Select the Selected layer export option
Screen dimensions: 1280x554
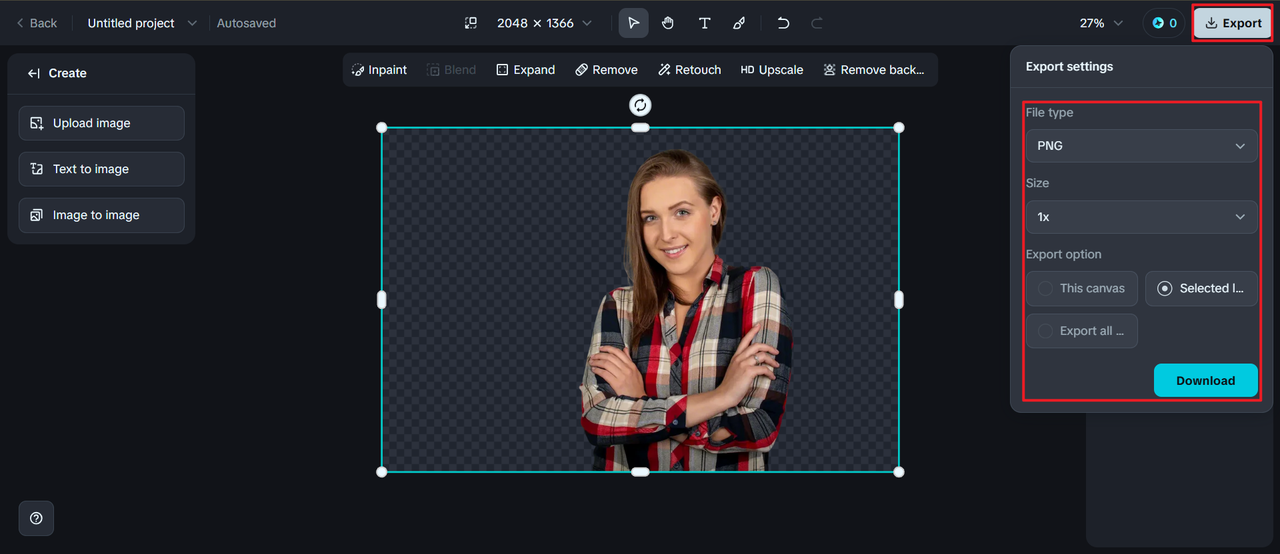point(1201,288)
